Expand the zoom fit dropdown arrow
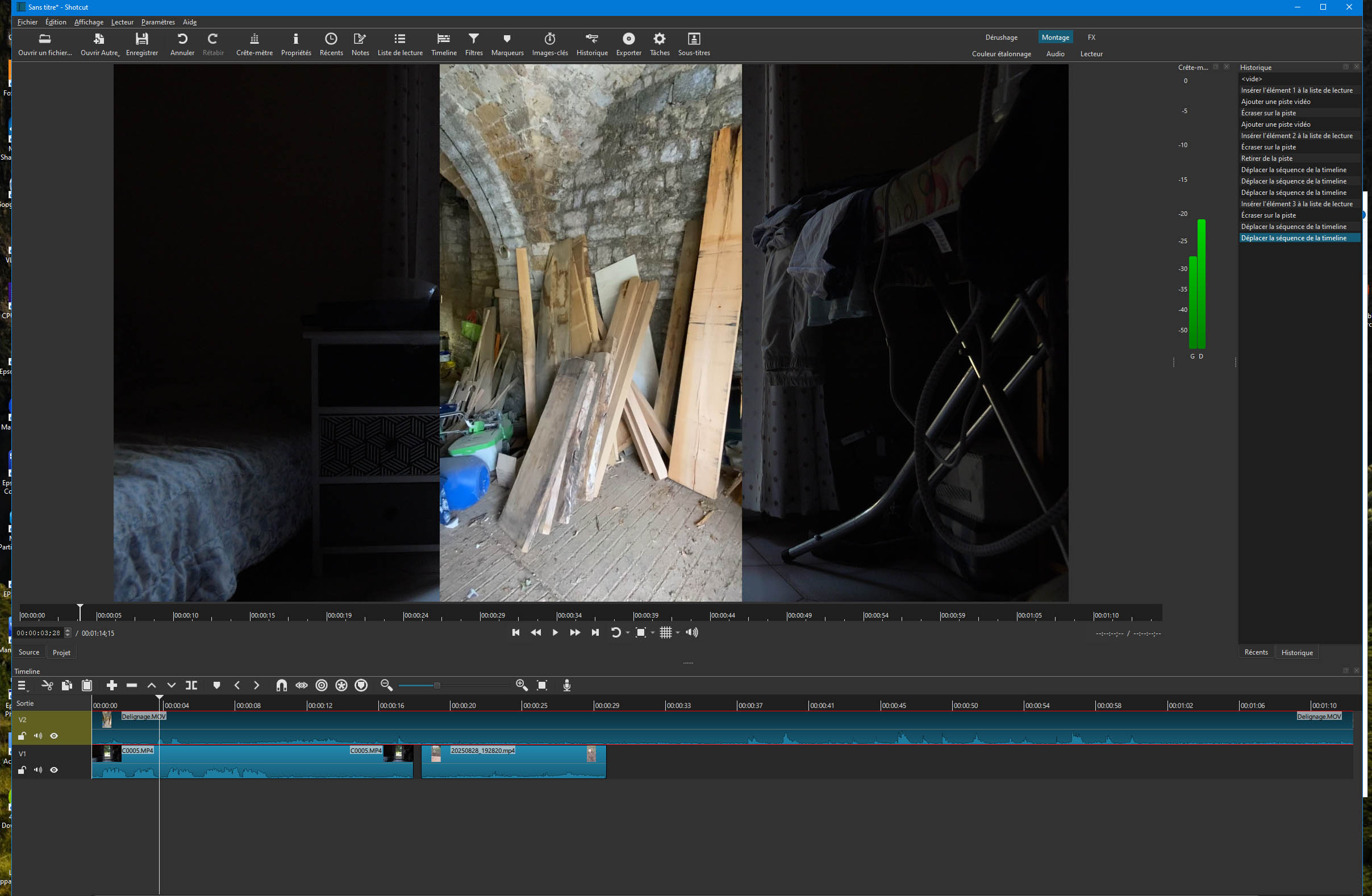Screen dimensions: 1372x896 tap(653, 633)
